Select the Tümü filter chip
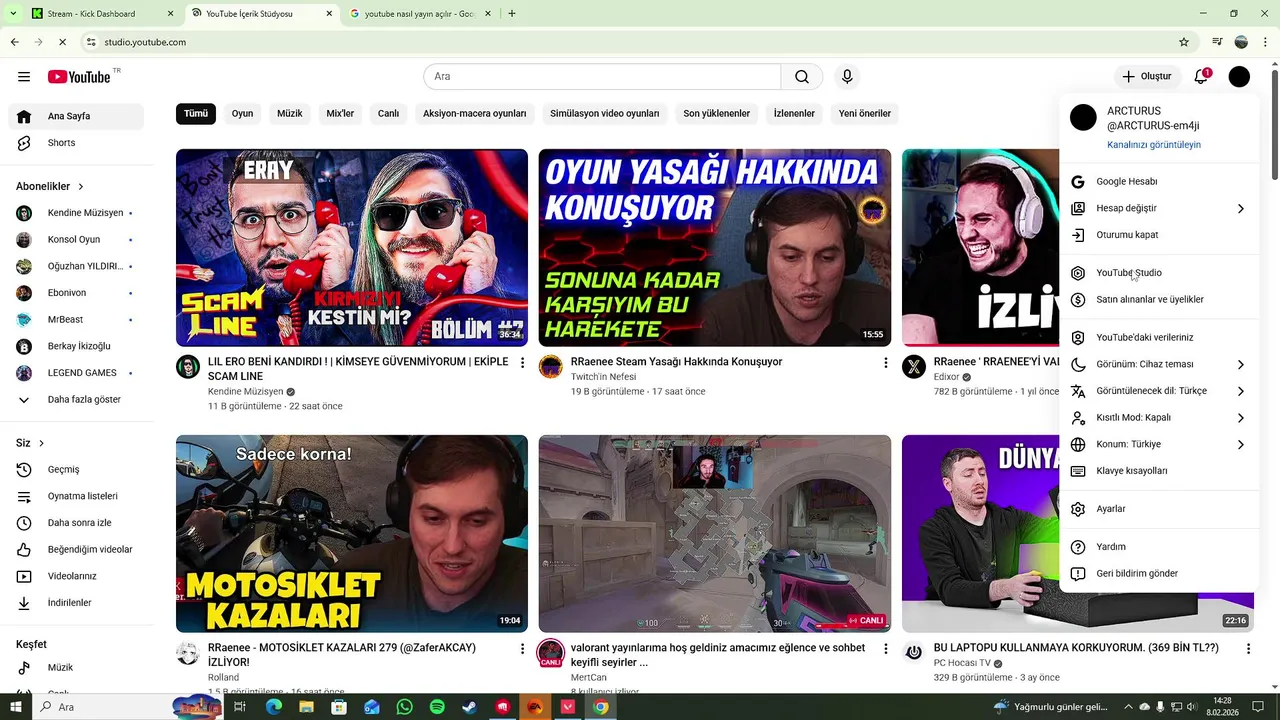The image size is (1280, 720). coord(196,114)
